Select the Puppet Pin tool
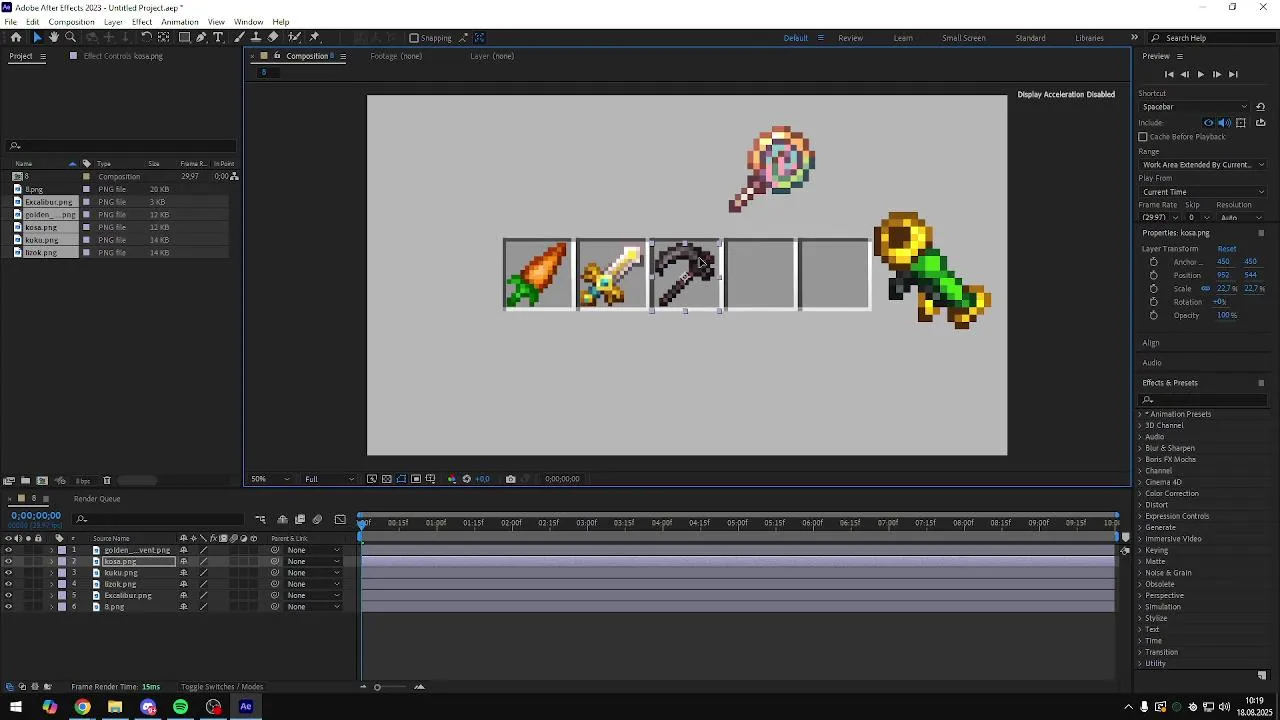Viewport: 1280px width, 720px height. (x=315, y=37)
